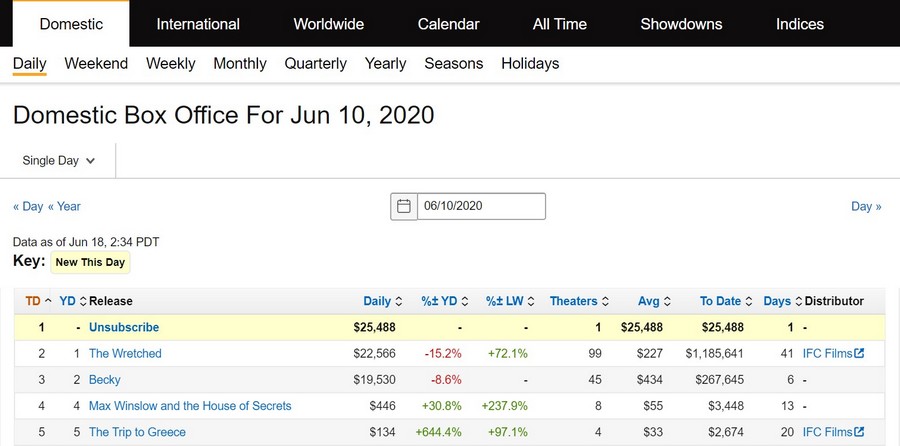Screen dimensions: 900x446
Task: Open the Worldwide tab
Action: 328,24
